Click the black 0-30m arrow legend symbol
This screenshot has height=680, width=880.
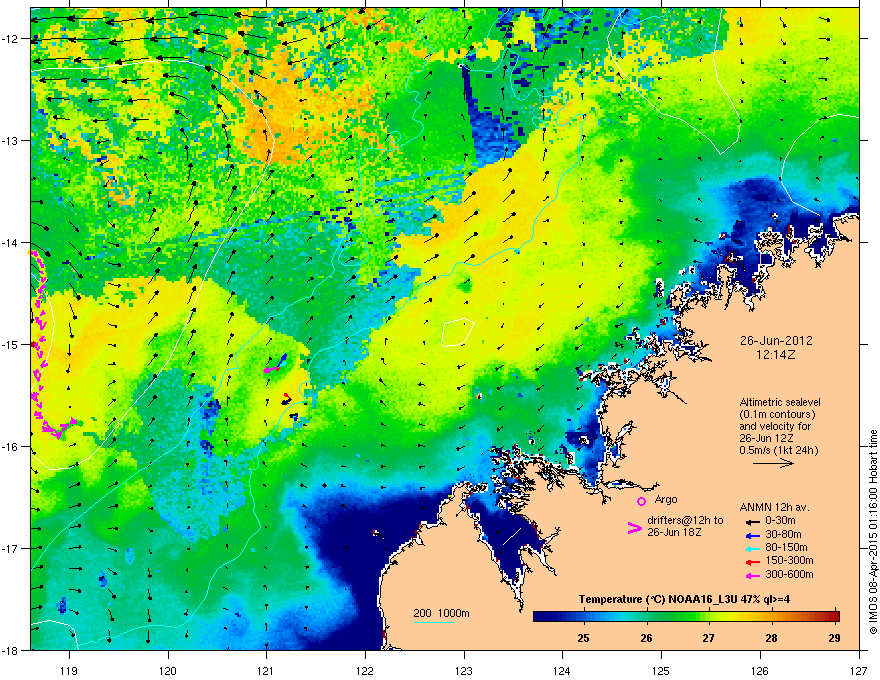tap(753, 522)
